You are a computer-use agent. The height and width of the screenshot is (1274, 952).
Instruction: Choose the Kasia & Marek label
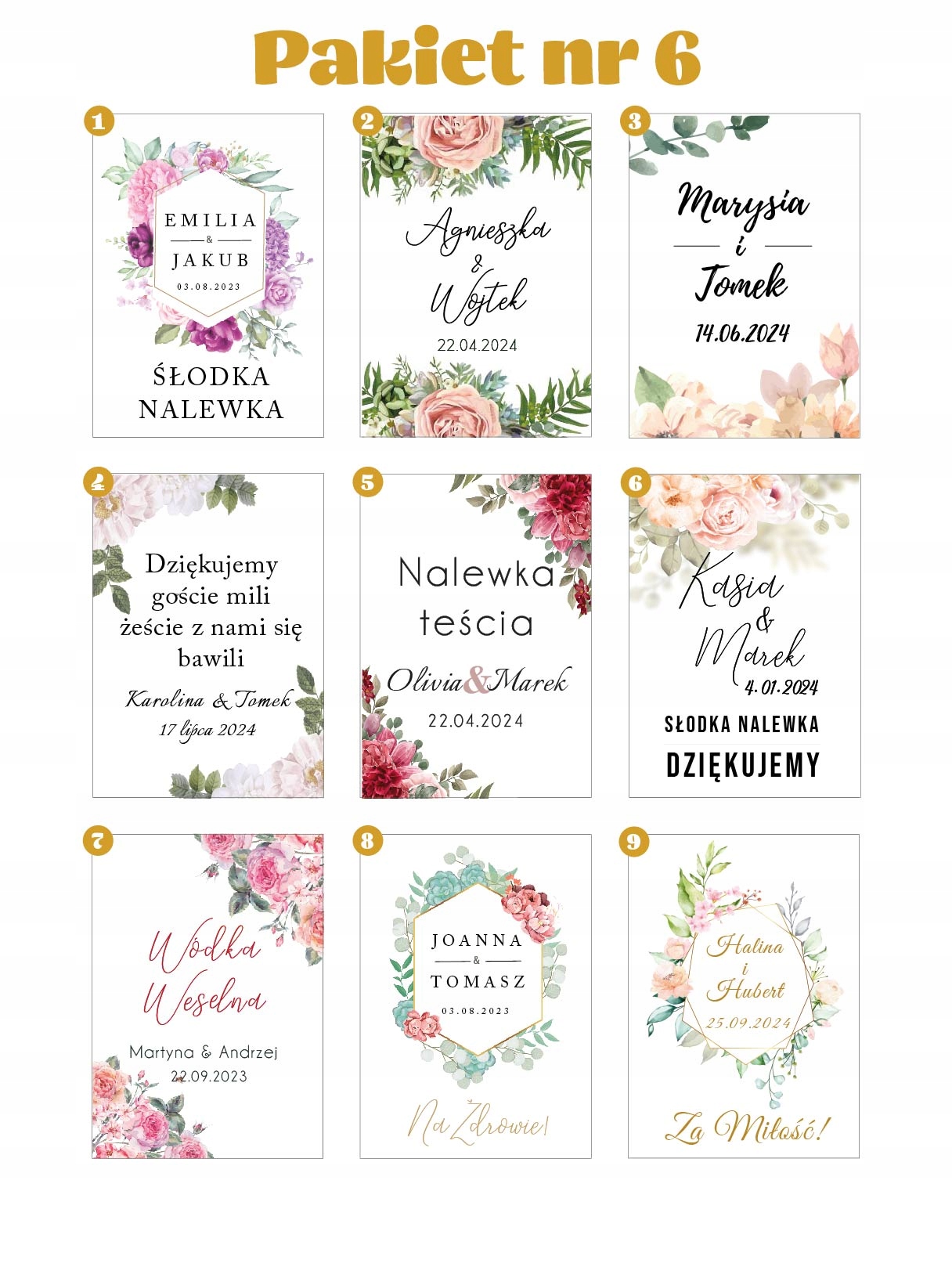(745, 636)
